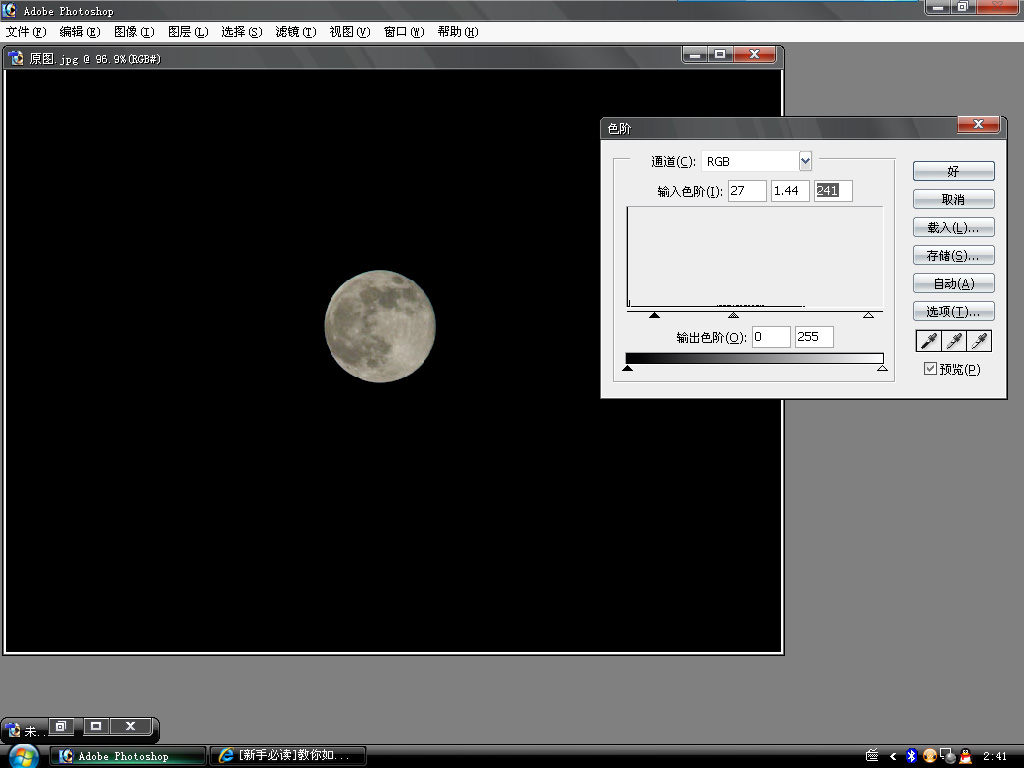The image size is (1024, 768).
Task: Click the input white point slider triangle
Action: [x=868, y=315]
